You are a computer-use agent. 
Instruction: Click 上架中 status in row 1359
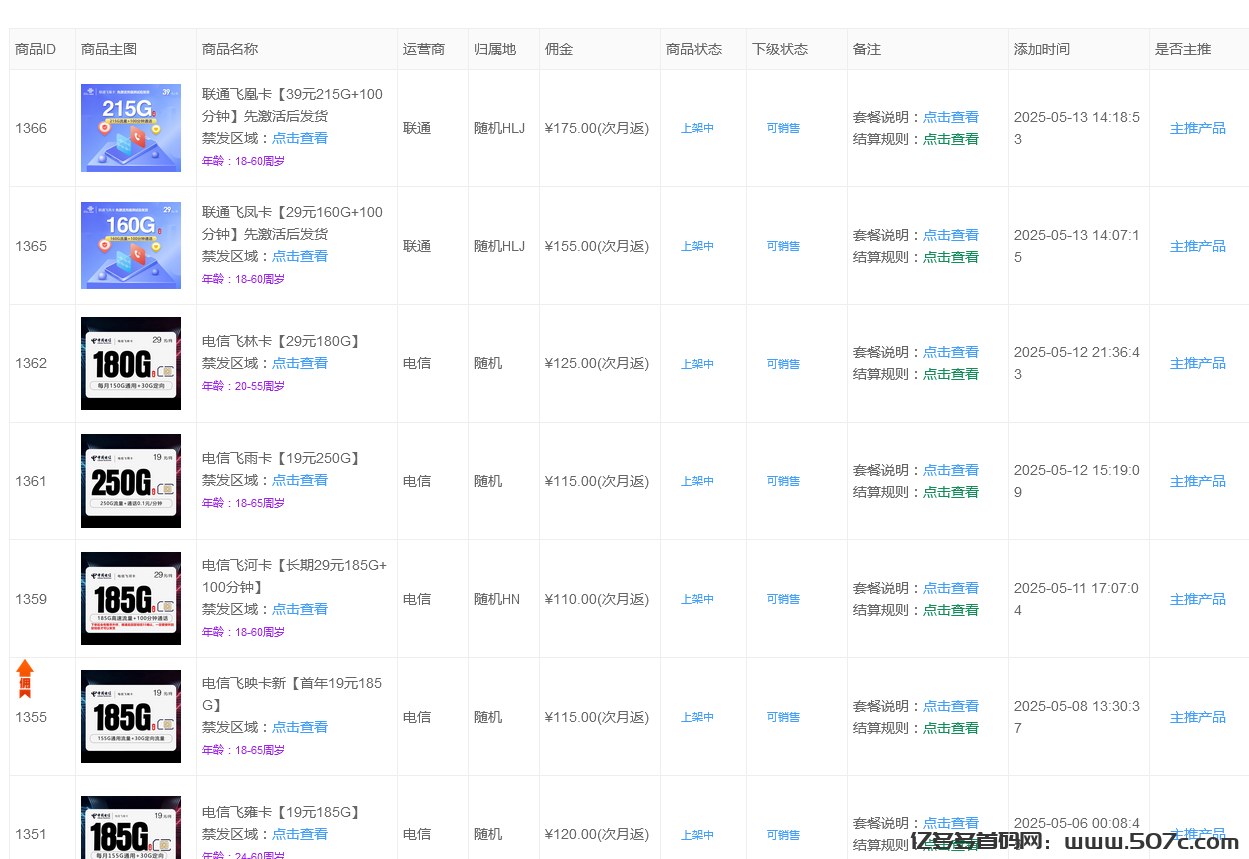click(x=698, y=599)
